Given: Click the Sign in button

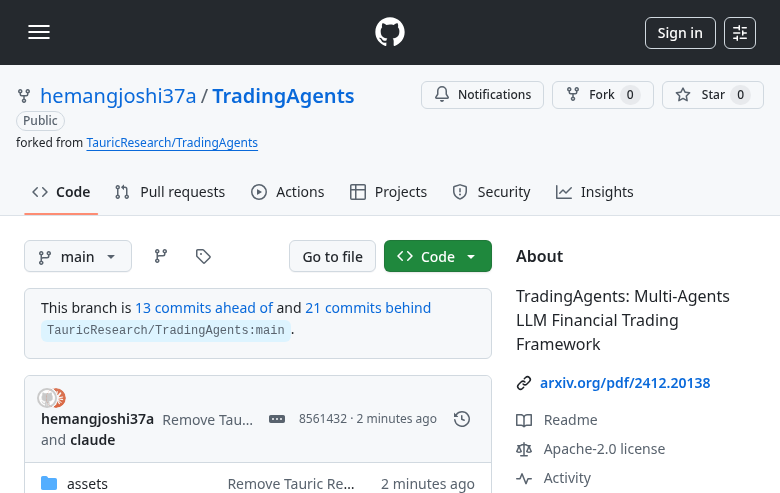Looking at the screenshot, I should [680, 33].
